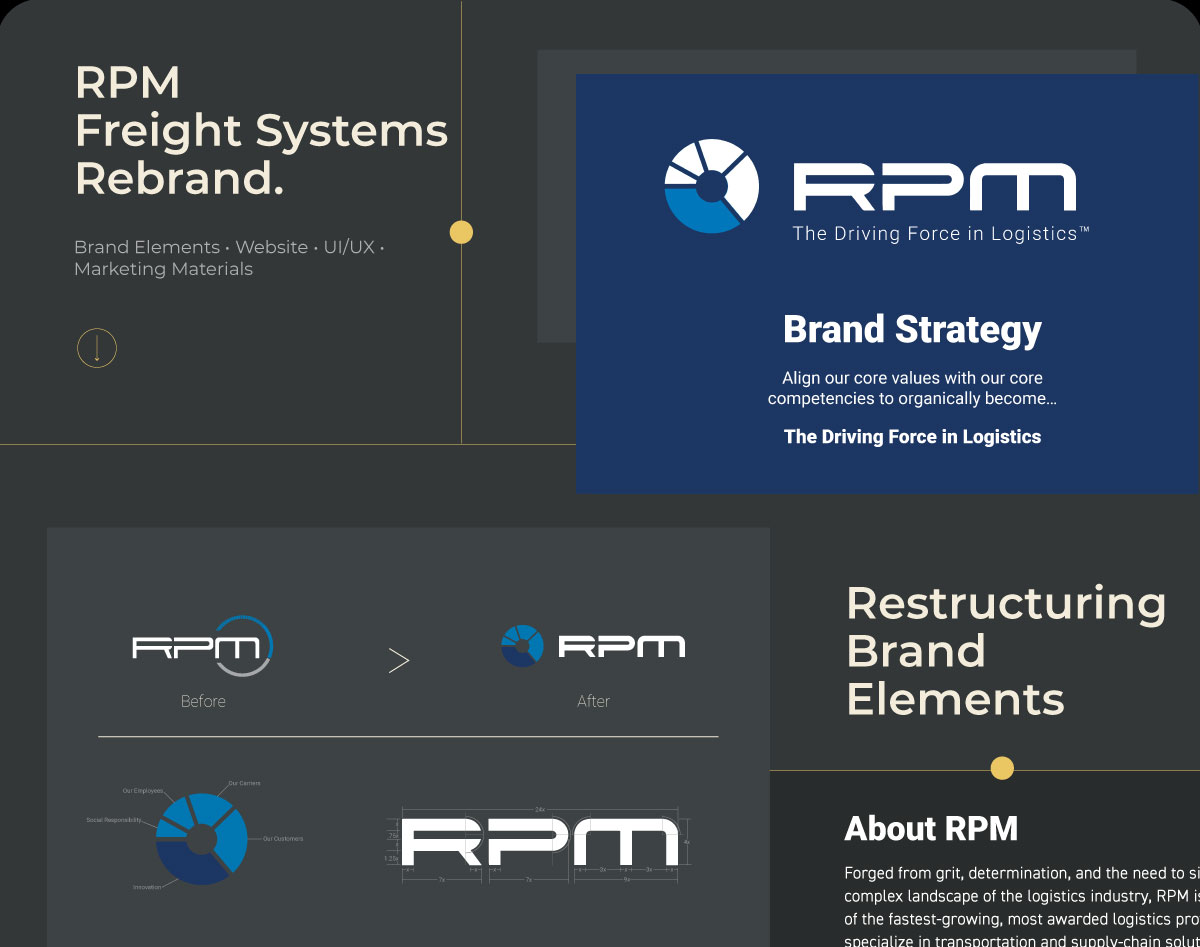Click the small wheel icon in After logo
The height and width of the screenshot is (947, 1200).
pos(522,646)
